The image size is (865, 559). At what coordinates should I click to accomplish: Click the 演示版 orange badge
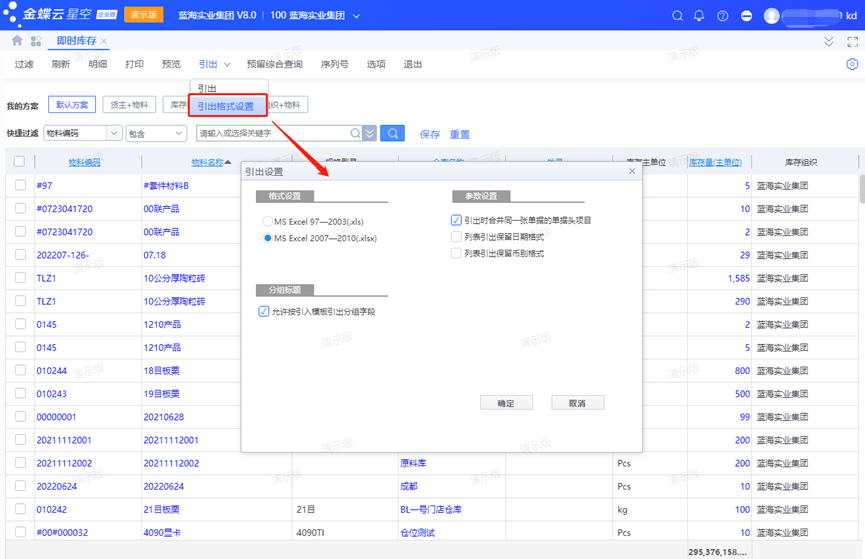click(x=143, y=15)
